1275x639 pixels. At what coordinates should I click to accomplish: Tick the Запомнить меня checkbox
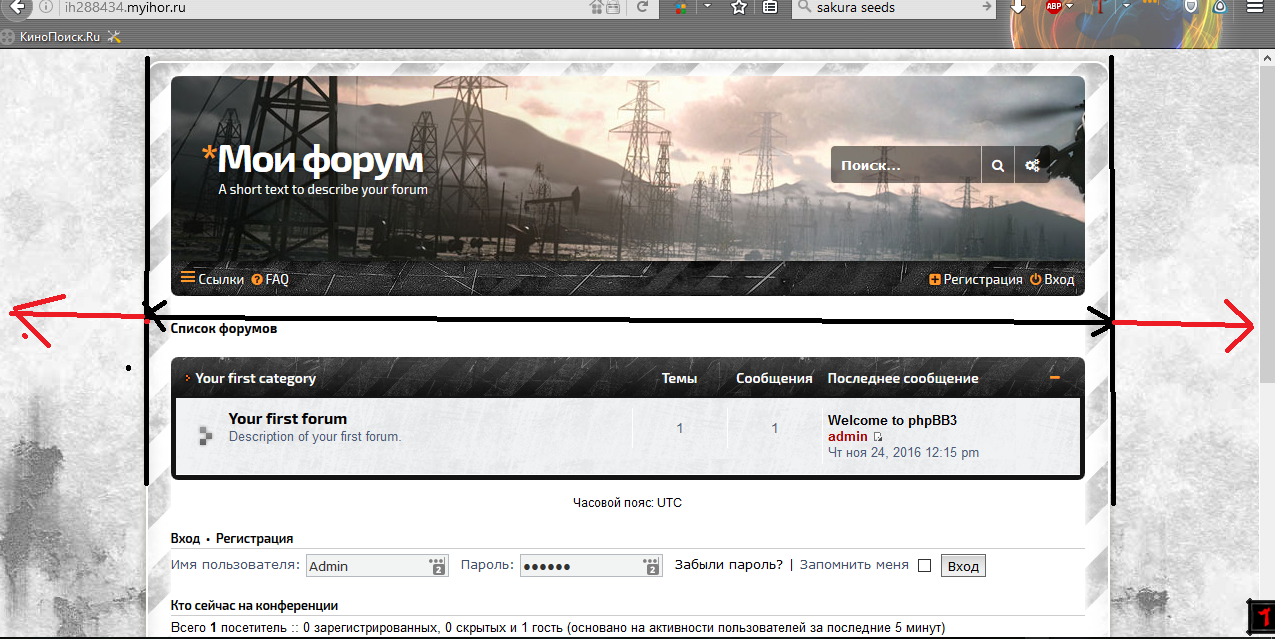pyautogui.click(x=924, y=566)
